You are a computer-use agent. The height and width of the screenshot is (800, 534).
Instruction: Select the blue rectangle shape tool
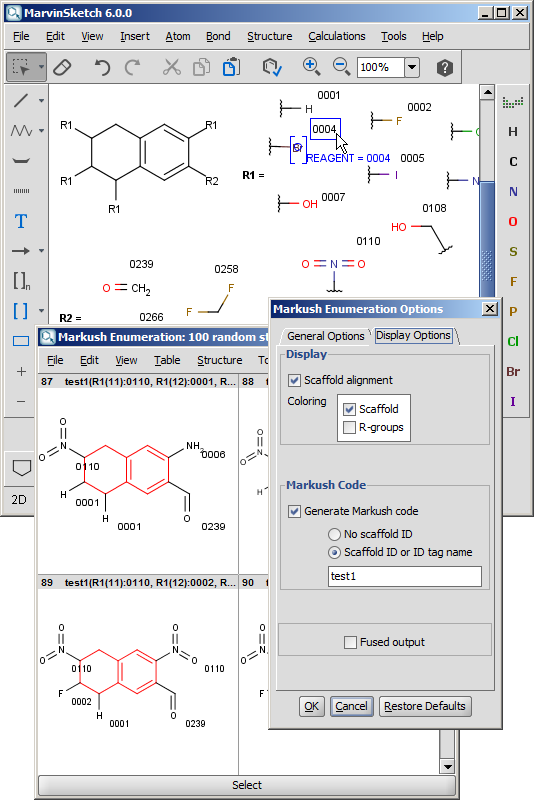point(21,340)
